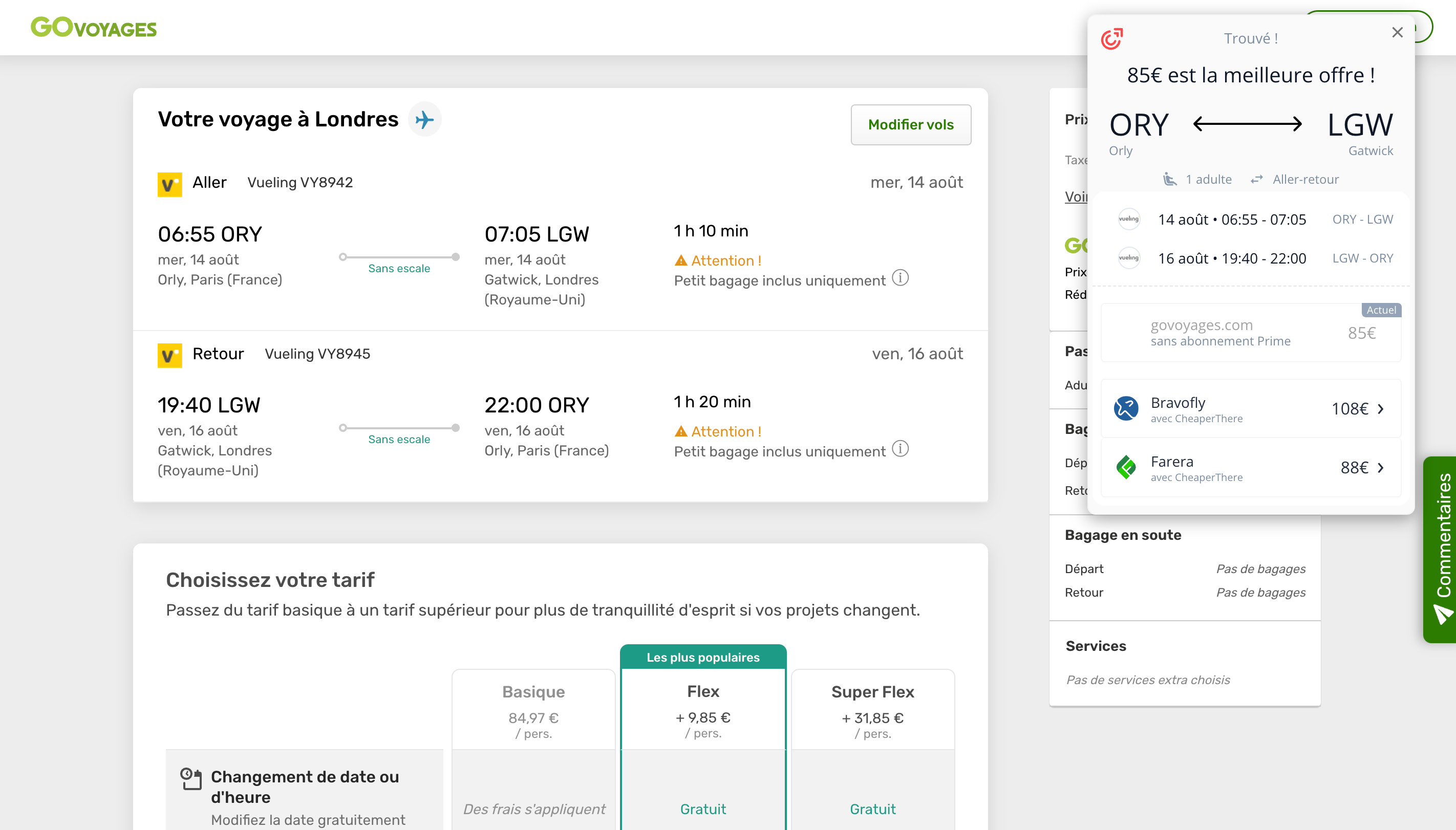Click the Modifier vols button
The height and width of the screenshot is (830, 1456).
coord(911,125)
